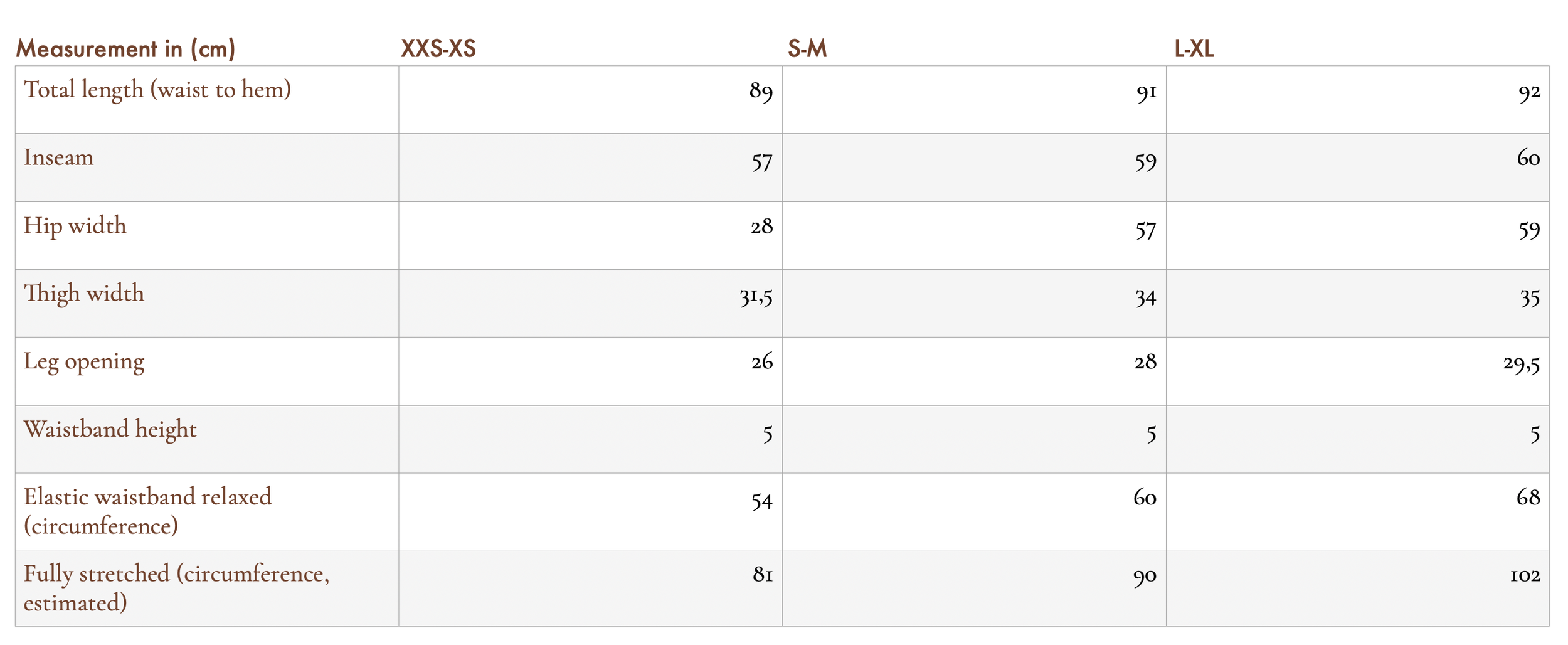Screen dimensions: 1568x645
Task: Select the fully stretched 102 cell
Action: (1357, 589)
